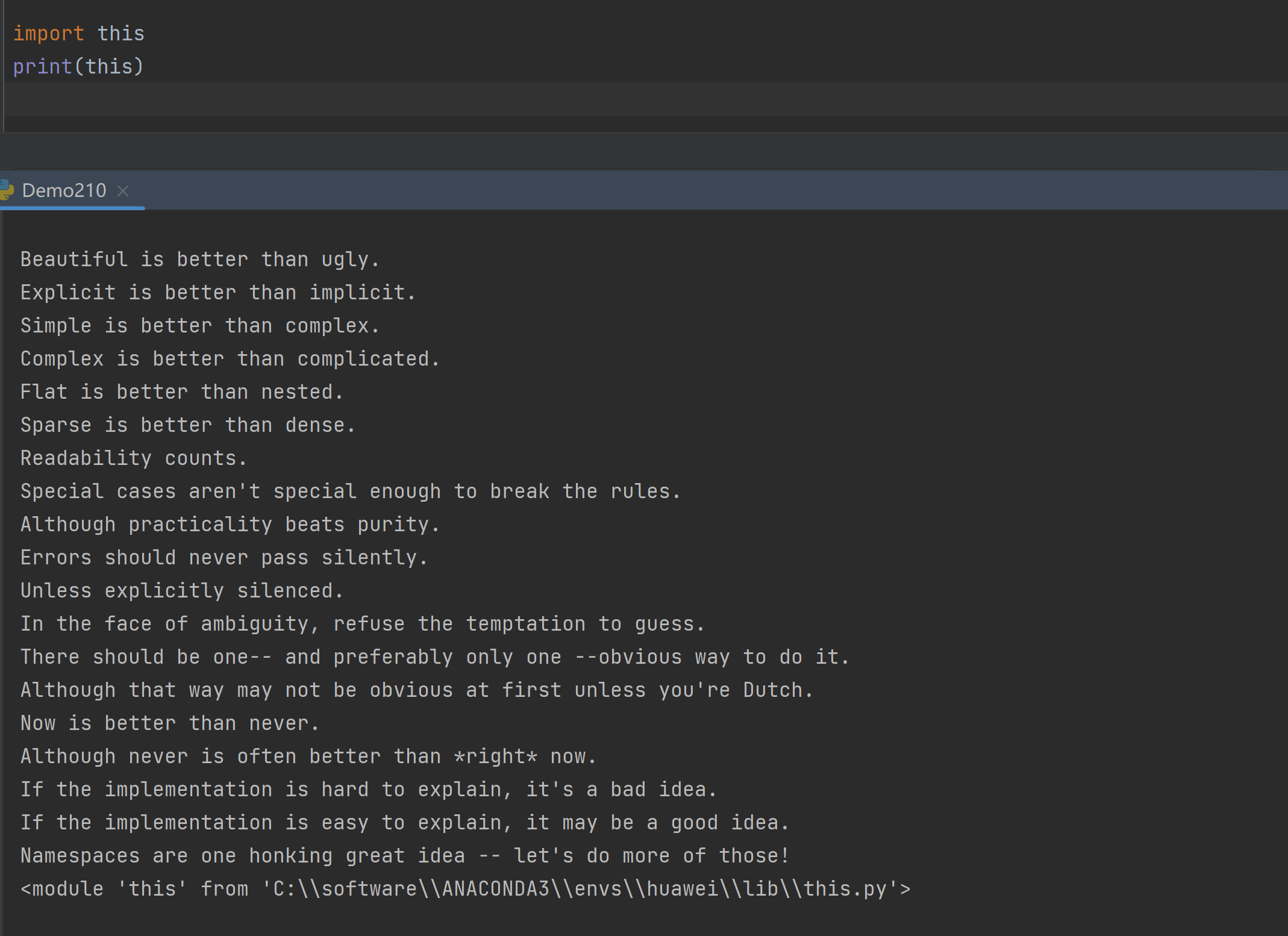Click the word Dutch in the output

click(772, 690)
